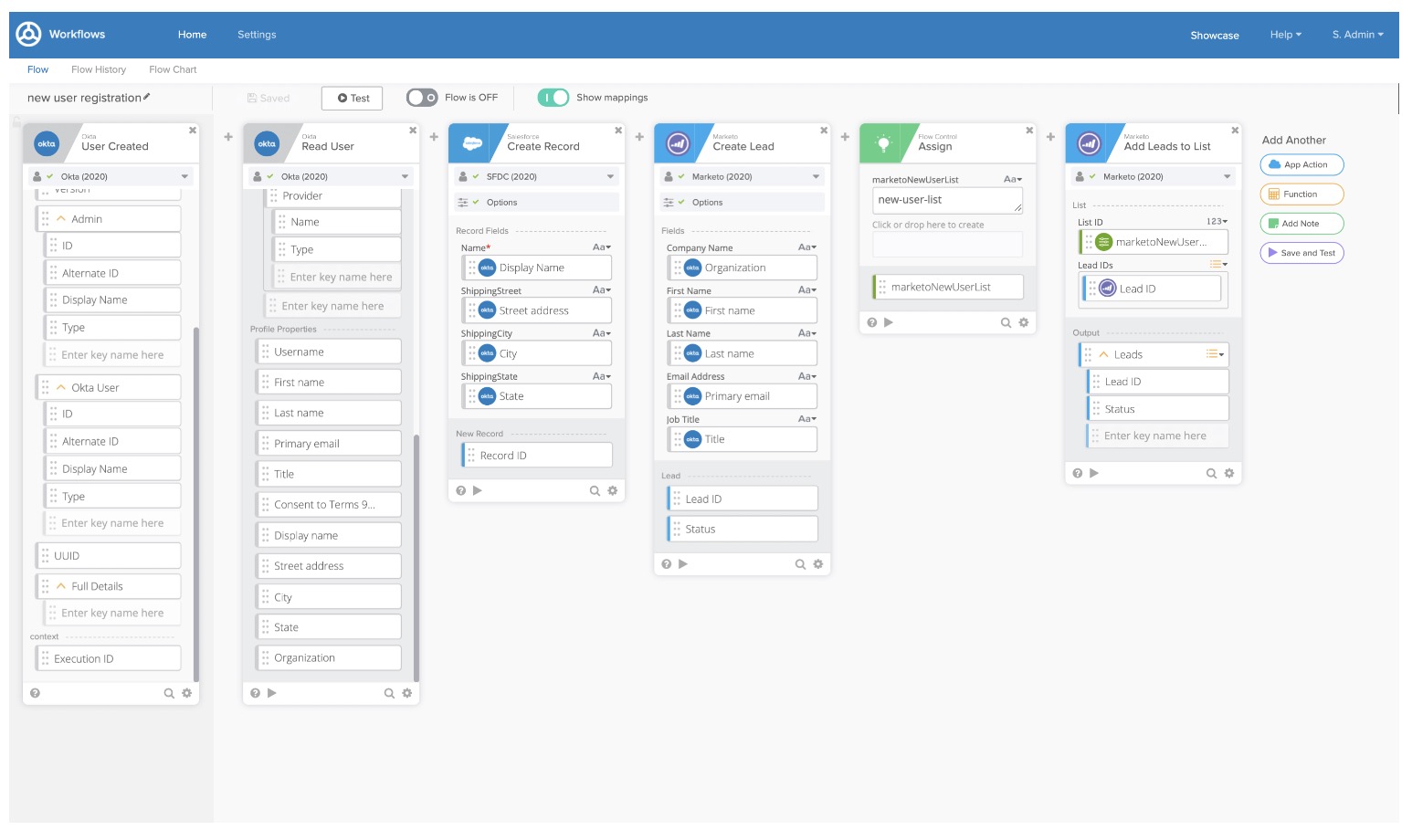Click the lightbulb icon on Assign card

[883, 143]
